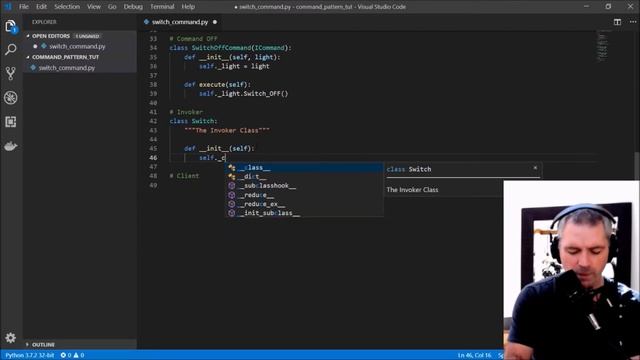
Task: Open the Manage gear settings menu
Action: [x=11, y=338]
